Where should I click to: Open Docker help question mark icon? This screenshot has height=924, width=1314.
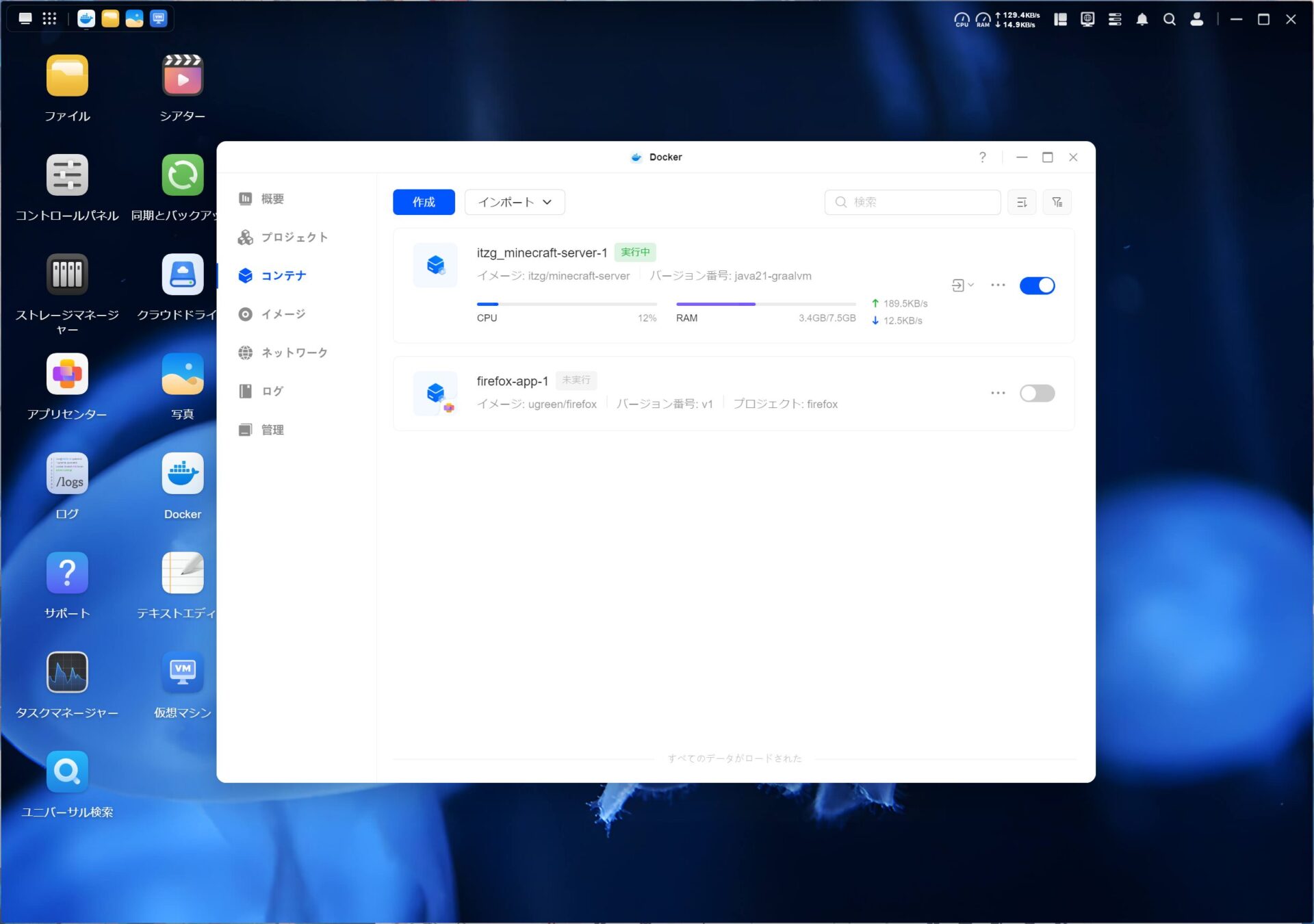pos(982,157)
